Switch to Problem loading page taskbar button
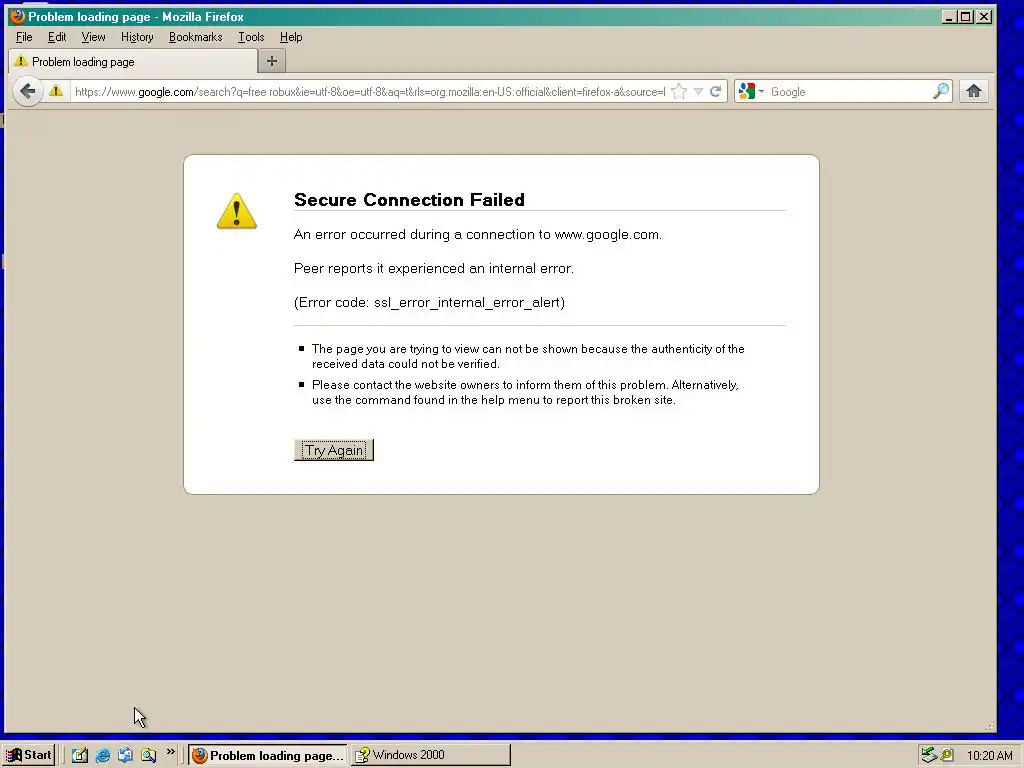This screenshot has width=1024, height=768. (268, 755)
